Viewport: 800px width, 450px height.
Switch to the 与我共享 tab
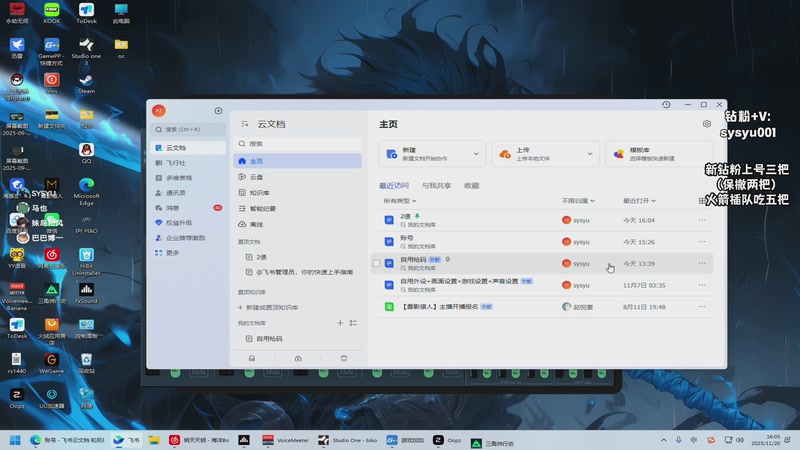pyautogui.click(x=436, y=186)
